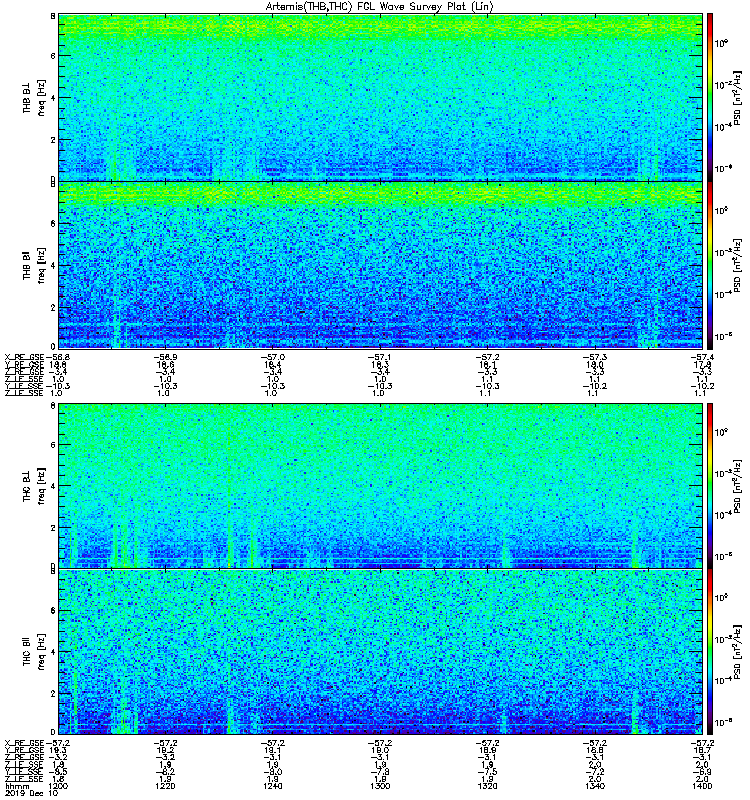Click the Artemis FGL Wave Survey Plot title
The height and width of the screenshot is (800, 750).
point(379,7)
